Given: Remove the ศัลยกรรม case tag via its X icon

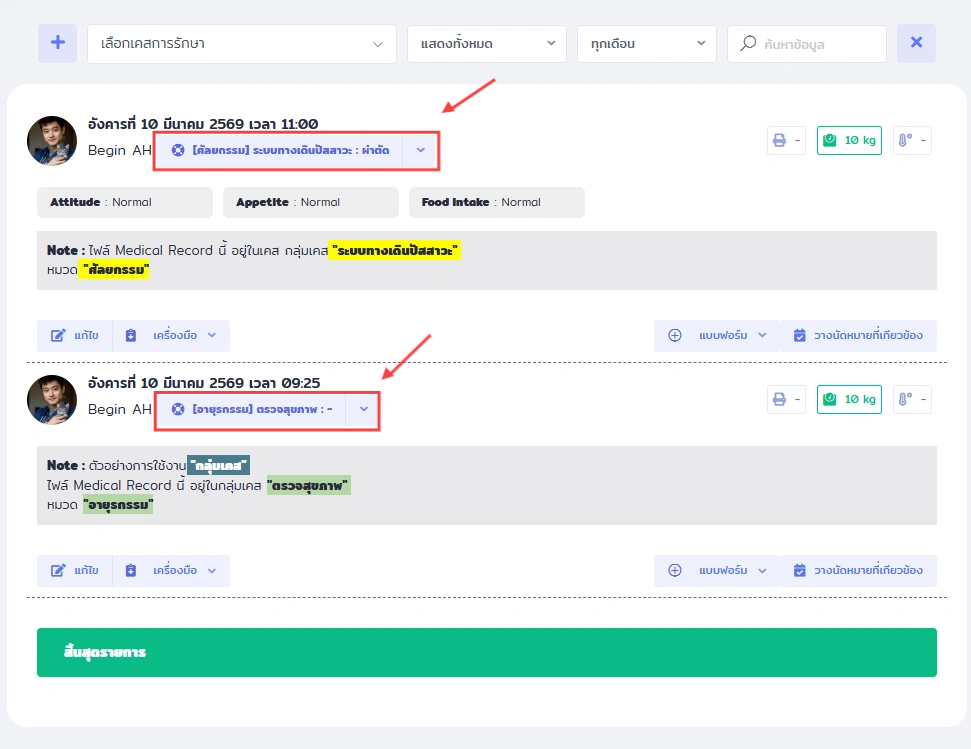Looking at the screenshot, I should (x=178, y=150).
